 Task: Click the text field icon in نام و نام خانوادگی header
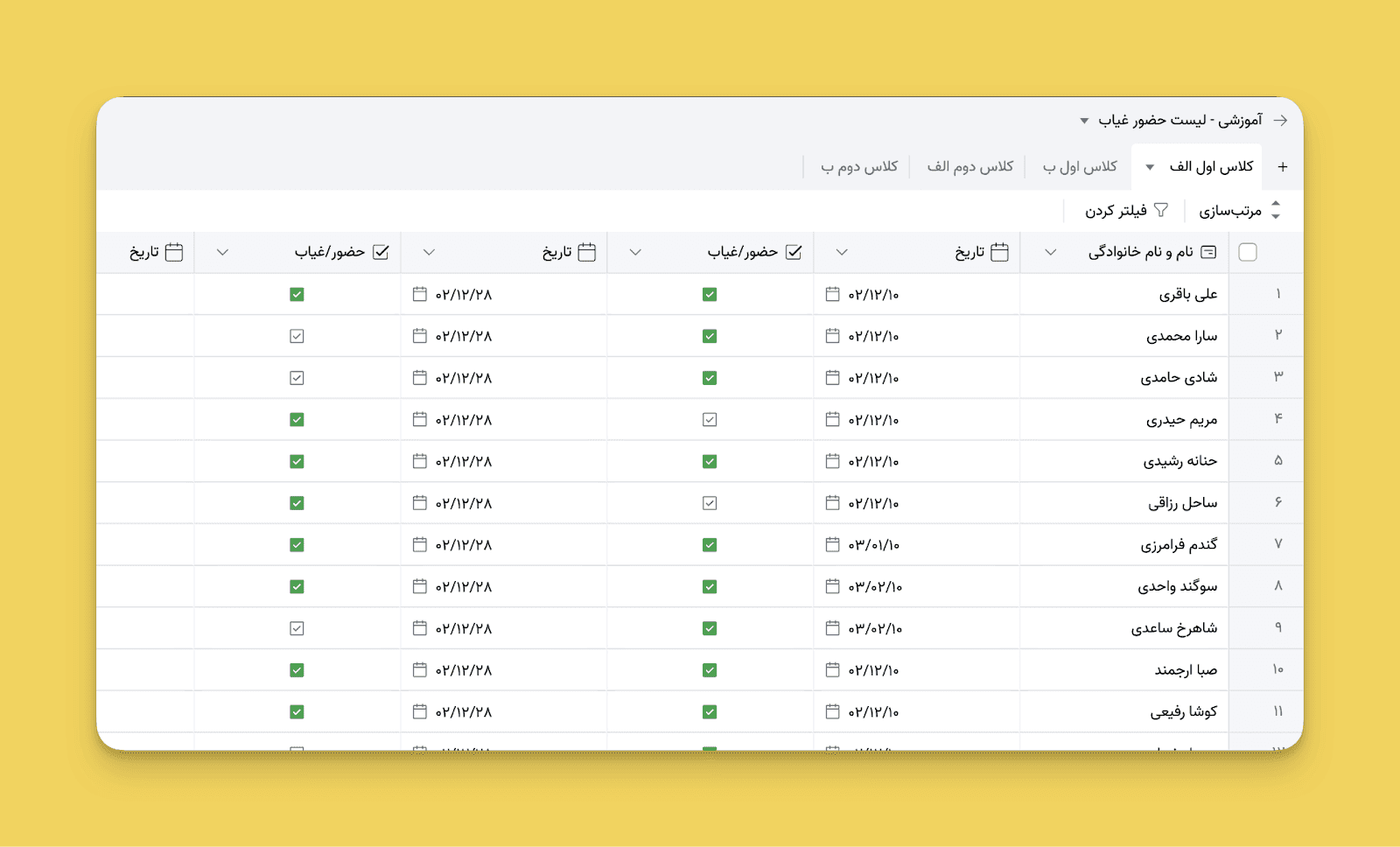tap(1208, 252)
